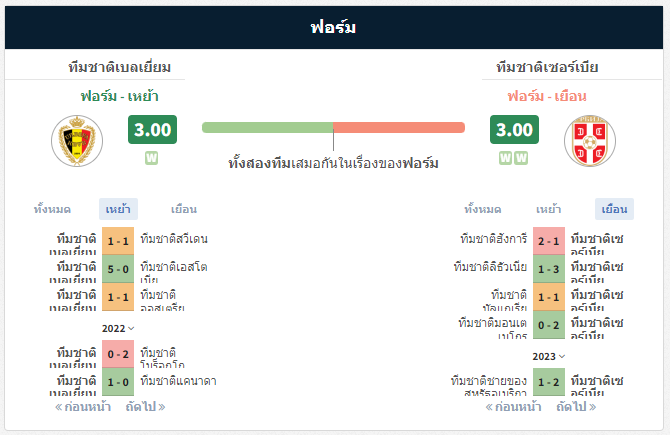This screenshot has height=435, width=670.
Task: Expand the 2023 year dropdown
Action: [x=549, y=357]
